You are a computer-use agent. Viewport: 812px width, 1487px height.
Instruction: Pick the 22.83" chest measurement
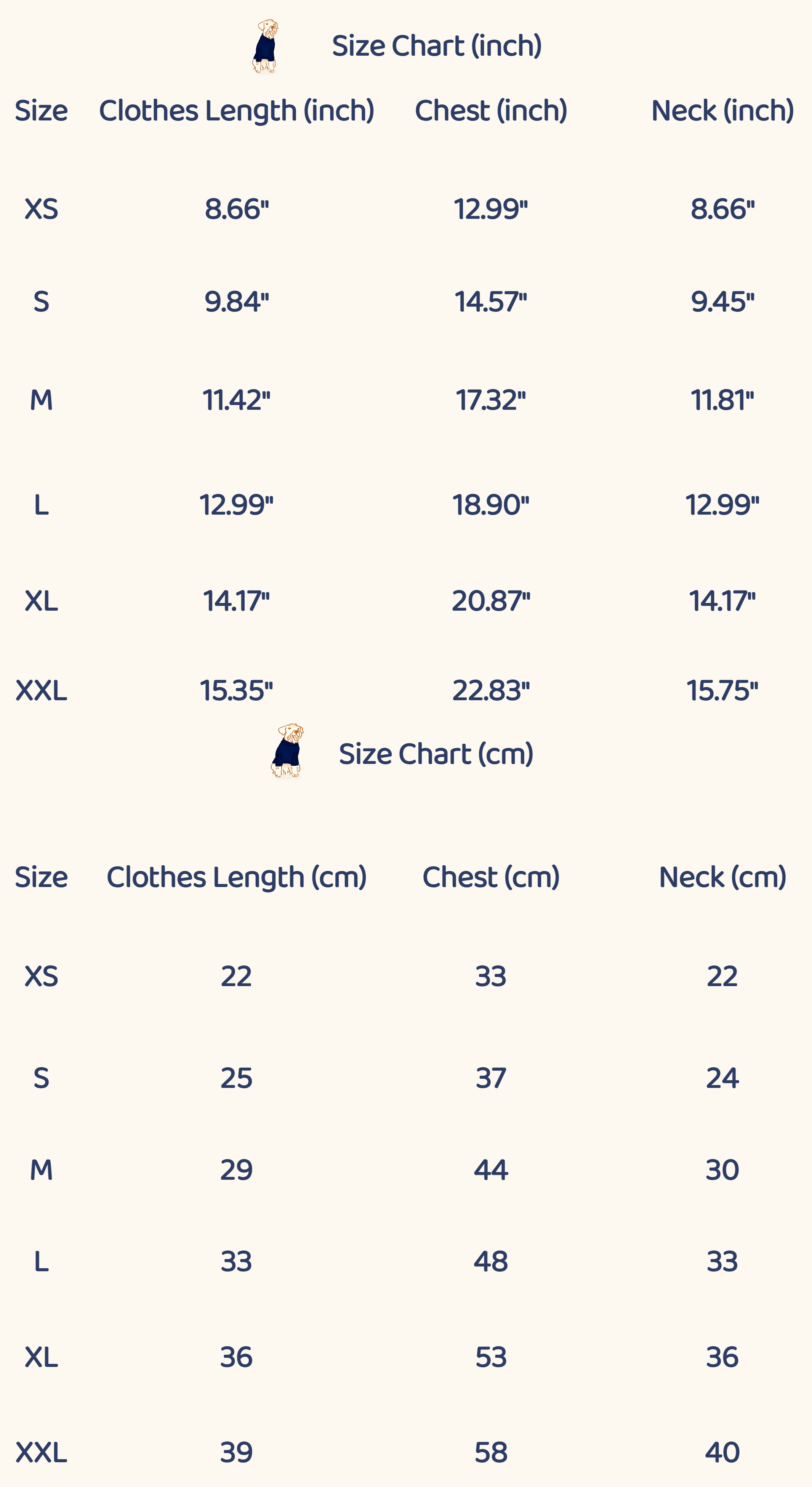490,691
